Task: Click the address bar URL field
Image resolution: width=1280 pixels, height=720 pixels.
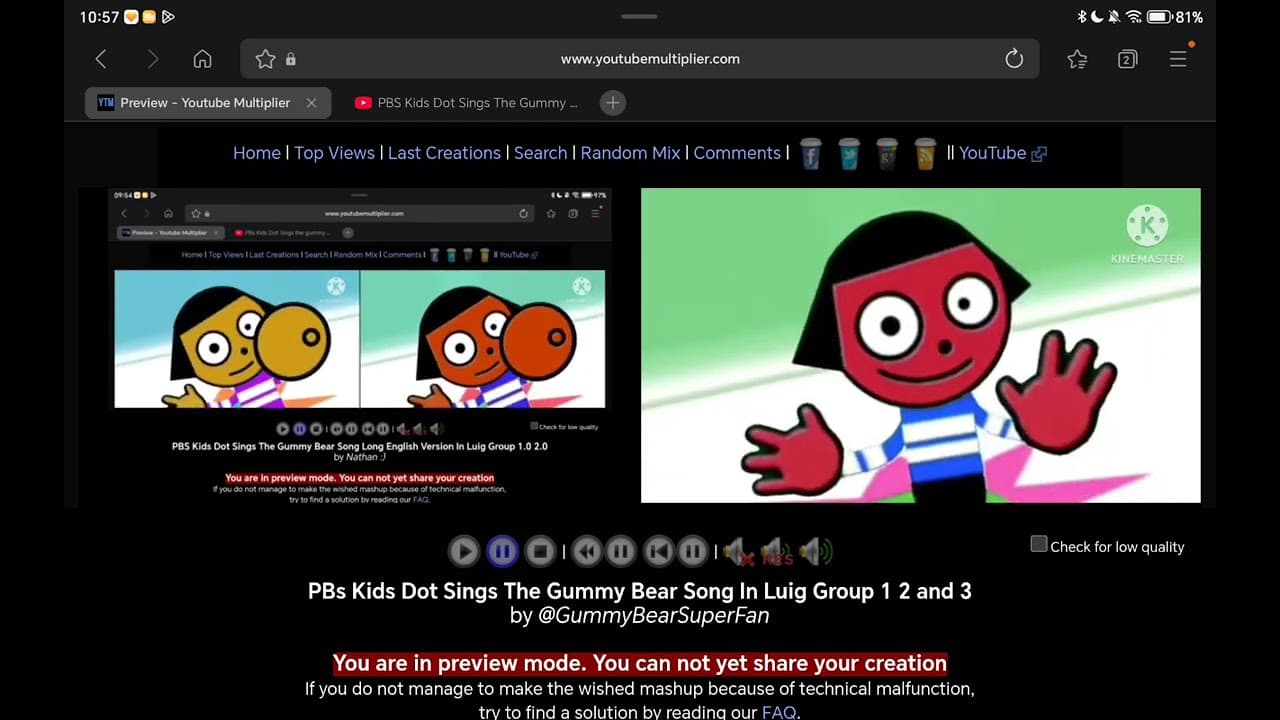Action: (x=640, y=59)
